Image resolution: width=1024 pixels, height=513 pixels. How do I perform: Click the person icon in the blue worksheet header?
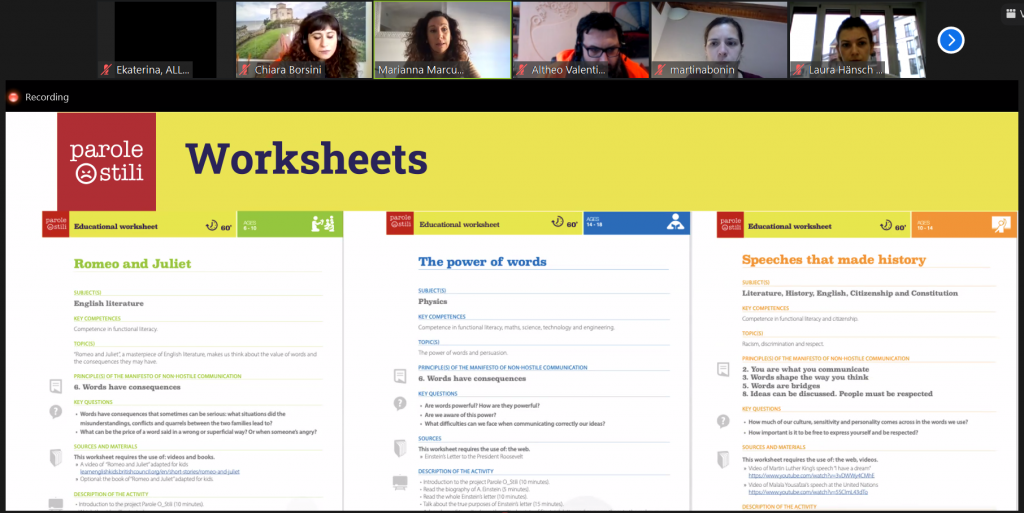(675, 223)
